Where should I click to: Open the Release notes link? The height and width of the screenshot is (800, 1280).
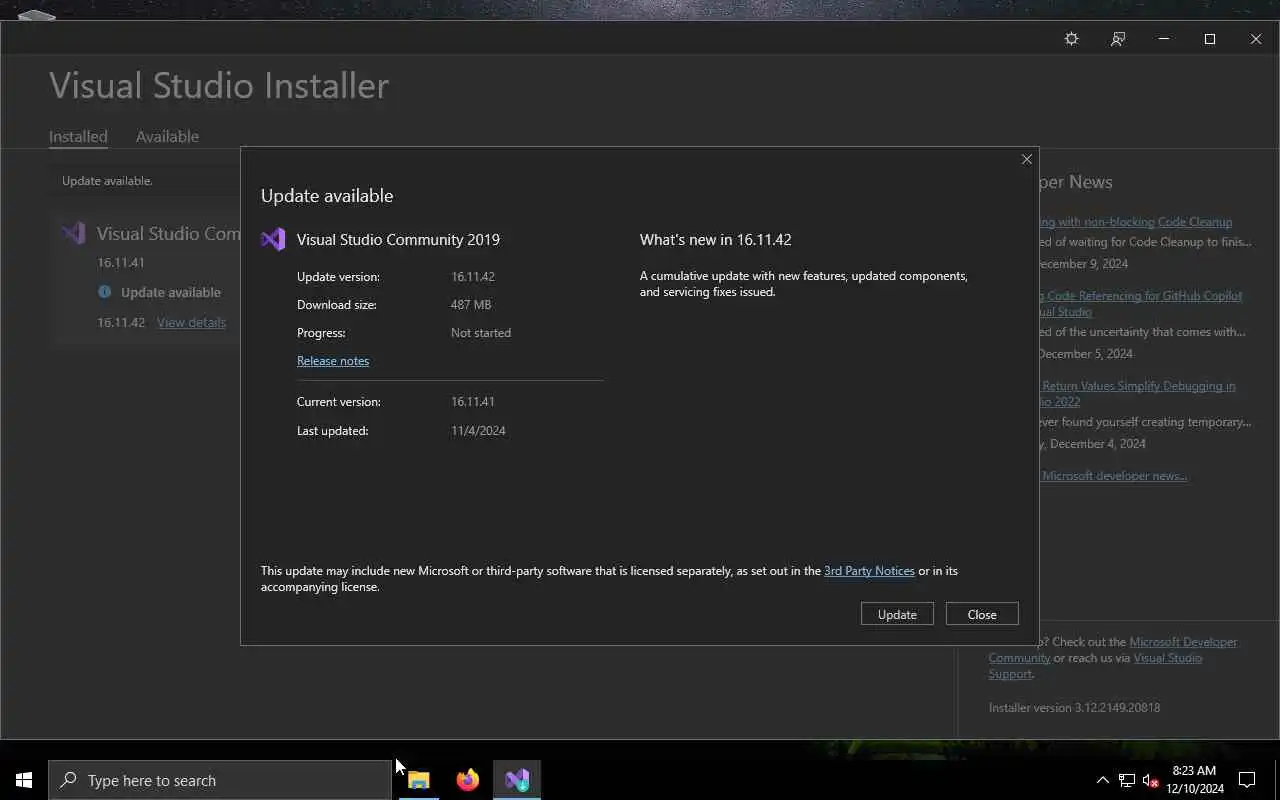point(333,360)
